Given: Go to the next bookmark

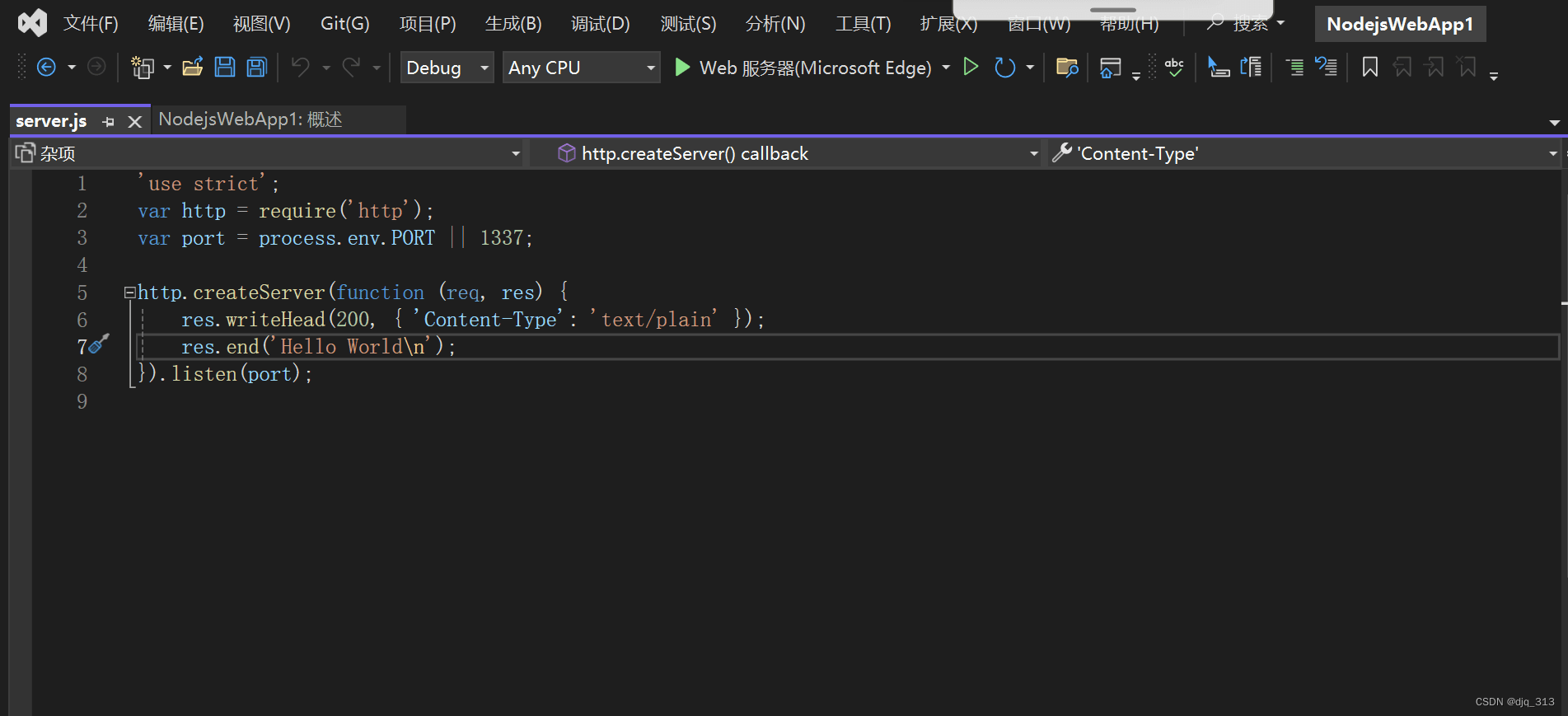Looking at the screenshot, I should (1435, 68).
